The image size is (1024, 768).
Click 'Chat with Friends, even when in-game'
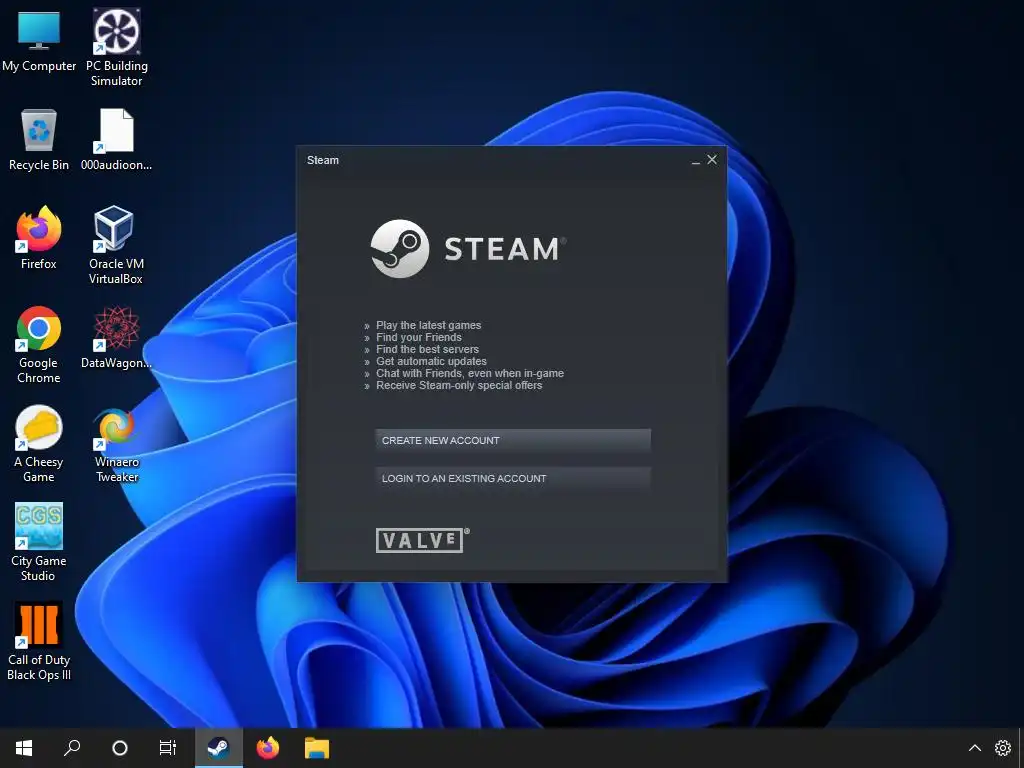[470, 374]
